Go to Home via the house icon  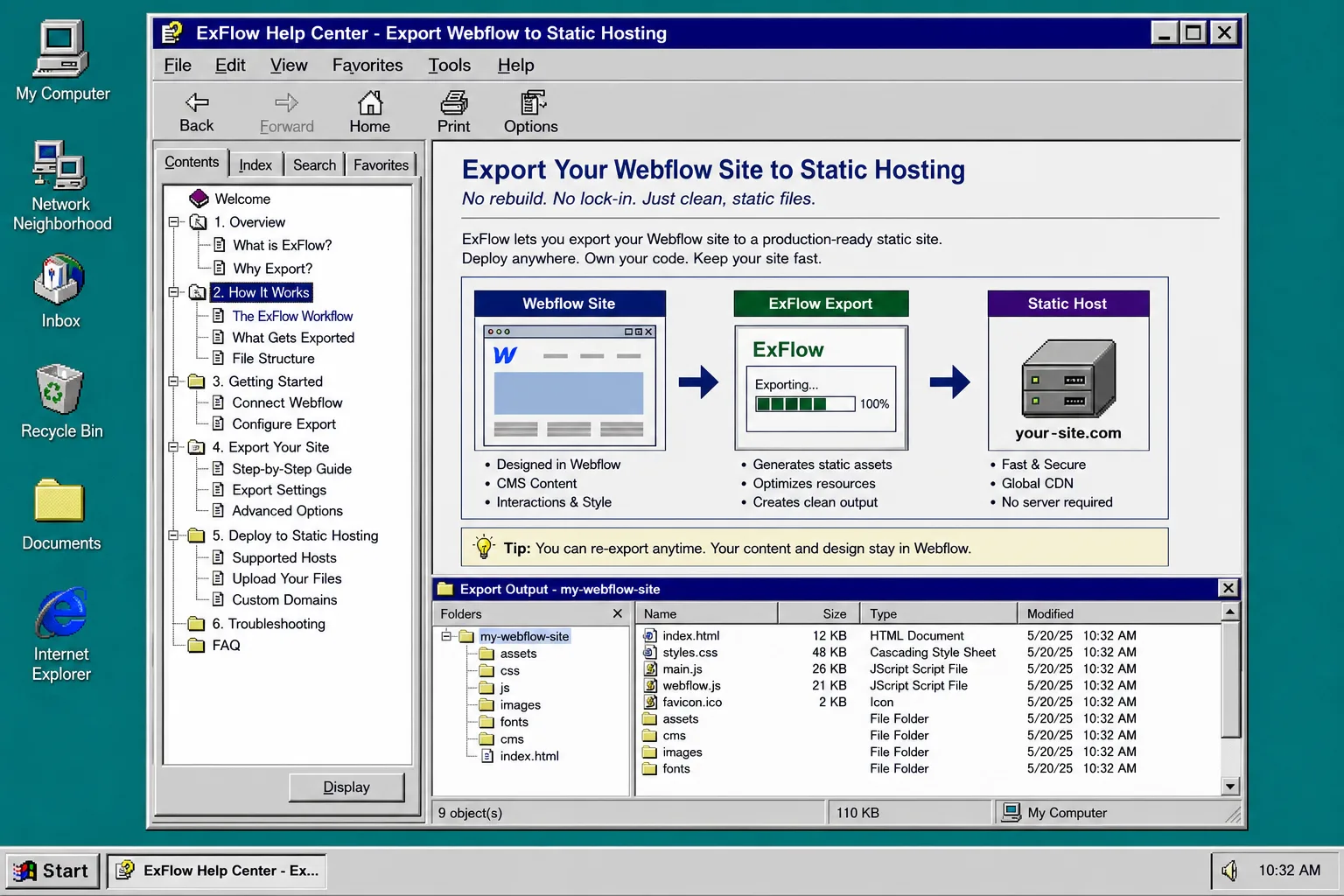(x=370, y=102)
